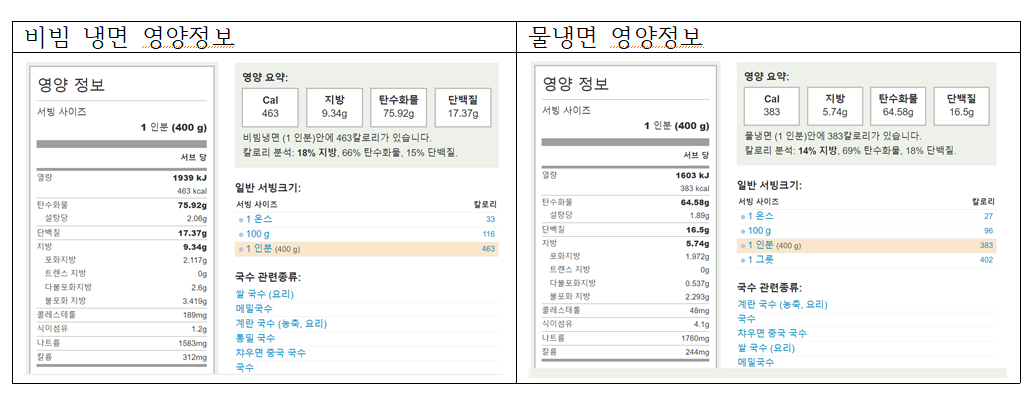Open 계란 국수 (농축, 요리) in 비빔냉면 related list
Image resolution: width=1031 pixels, height=395 pixels.
point(281,323)
